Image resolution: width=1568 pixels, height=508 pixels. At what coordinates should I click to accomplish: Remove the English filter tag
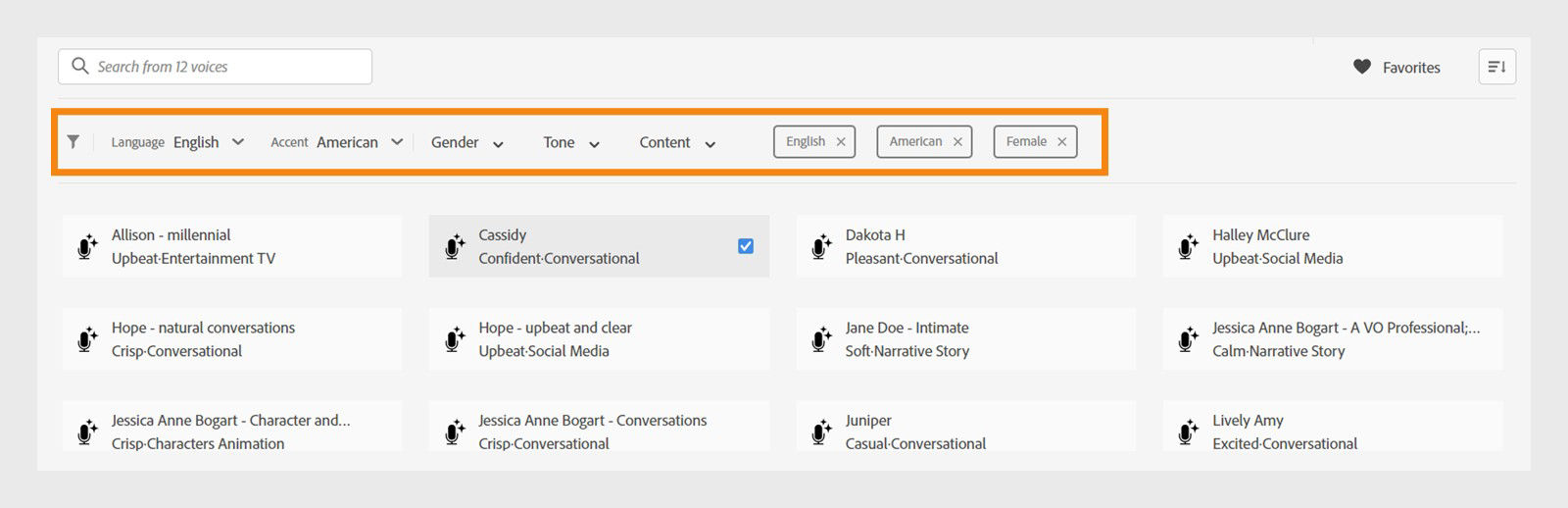(x=841, y=142)
